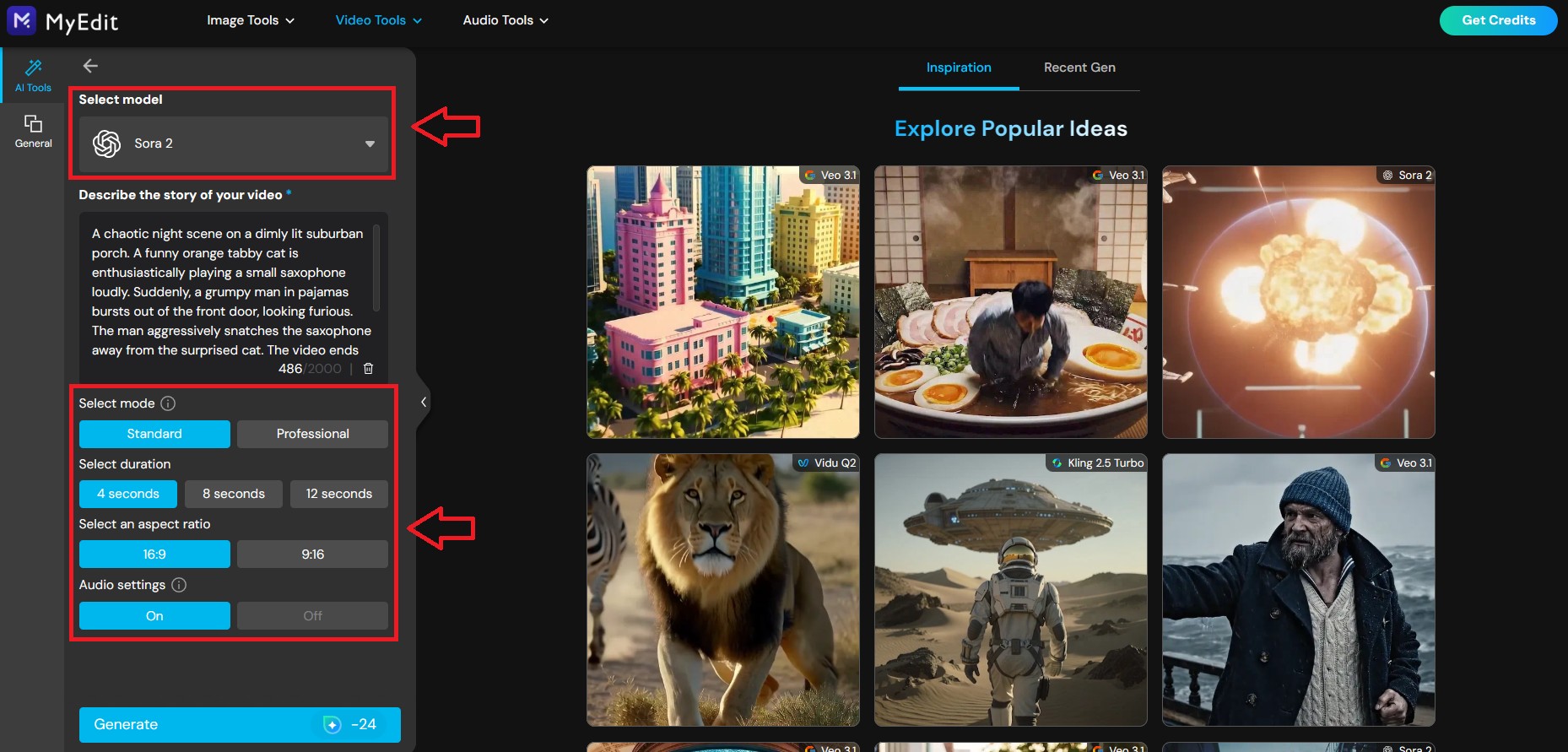Image resolution: width=1568 pixels, height=752 pixels.
Task: Click the MyEdit logo icon
Action: (21, 20)
